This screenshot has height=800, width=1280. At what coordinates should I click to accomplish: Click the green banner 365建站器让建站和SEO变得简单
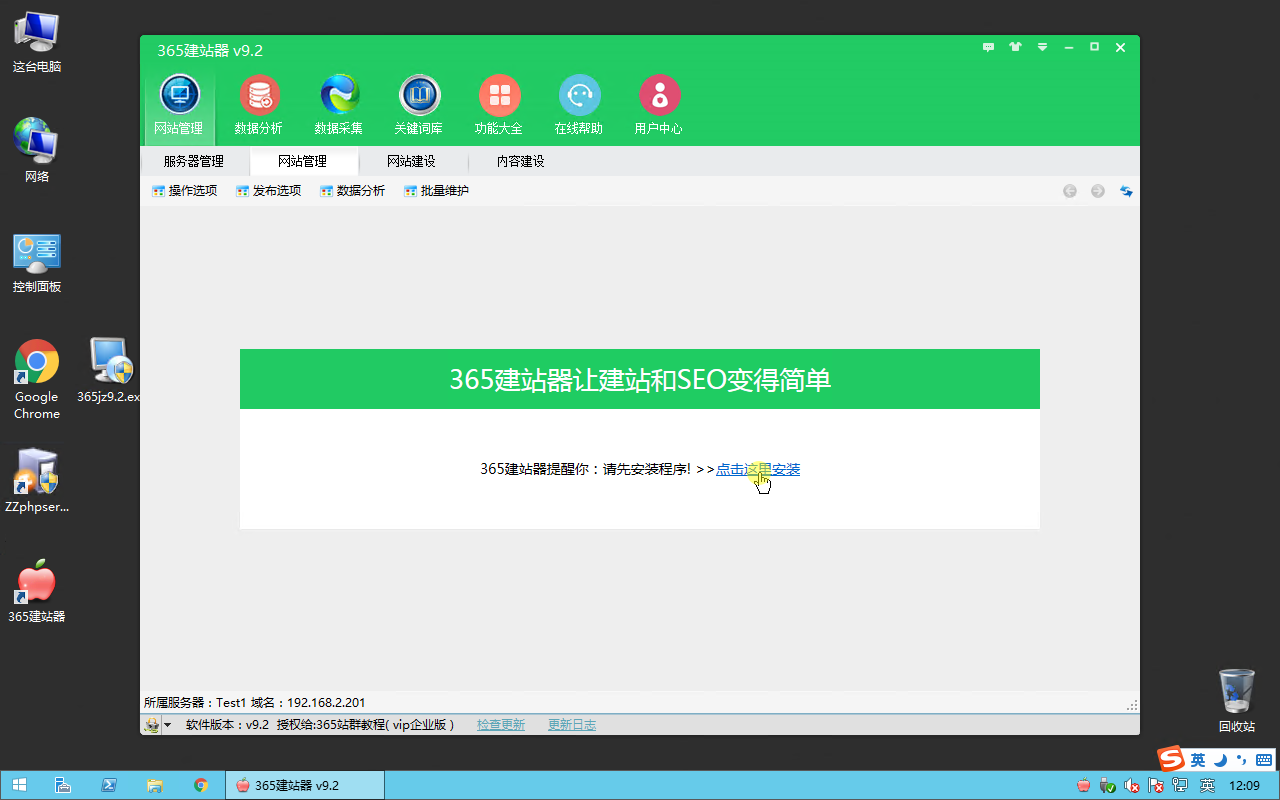coord(640,379)
